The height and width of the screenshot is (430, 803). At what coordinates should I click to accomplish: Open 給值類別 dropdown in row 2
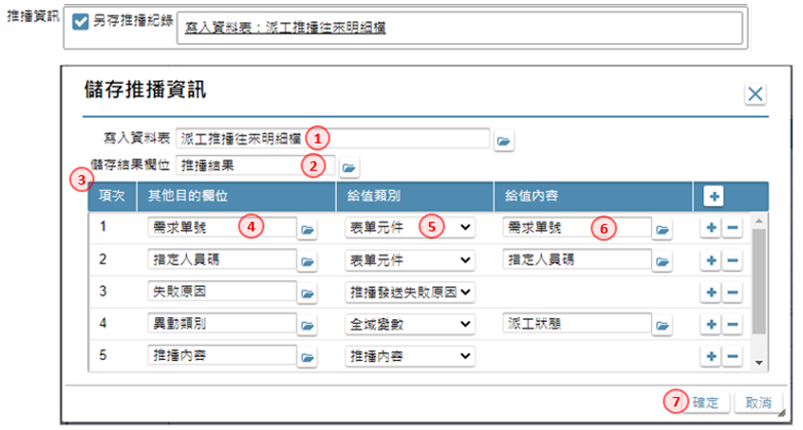410,260
